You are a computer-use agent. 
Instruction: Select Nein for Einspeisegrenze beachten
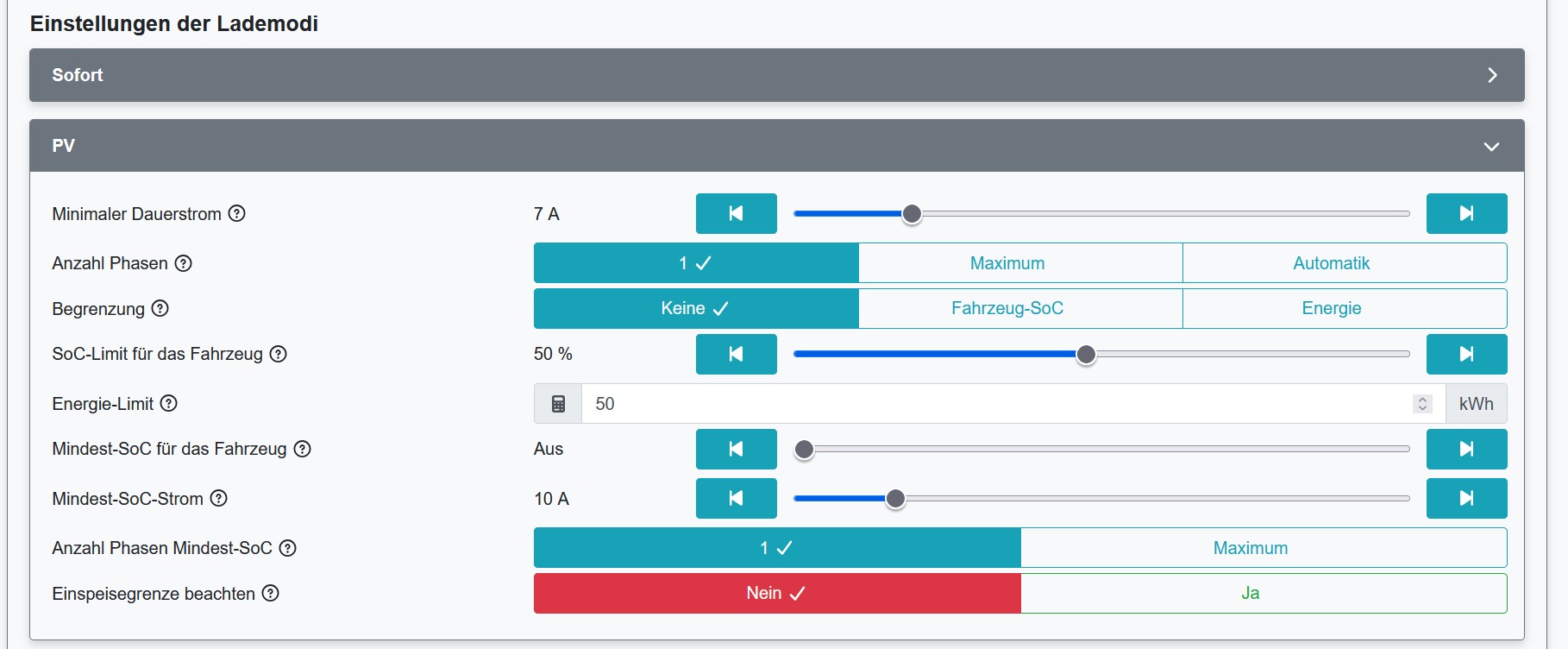pos(777,593)
